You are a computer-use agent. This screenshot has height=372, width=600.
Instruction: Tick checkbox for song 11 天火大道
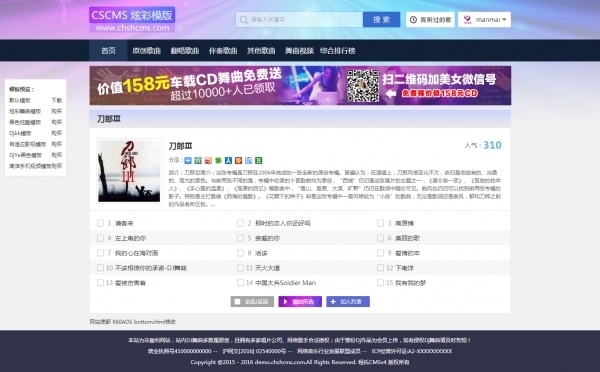pos(240,268)
